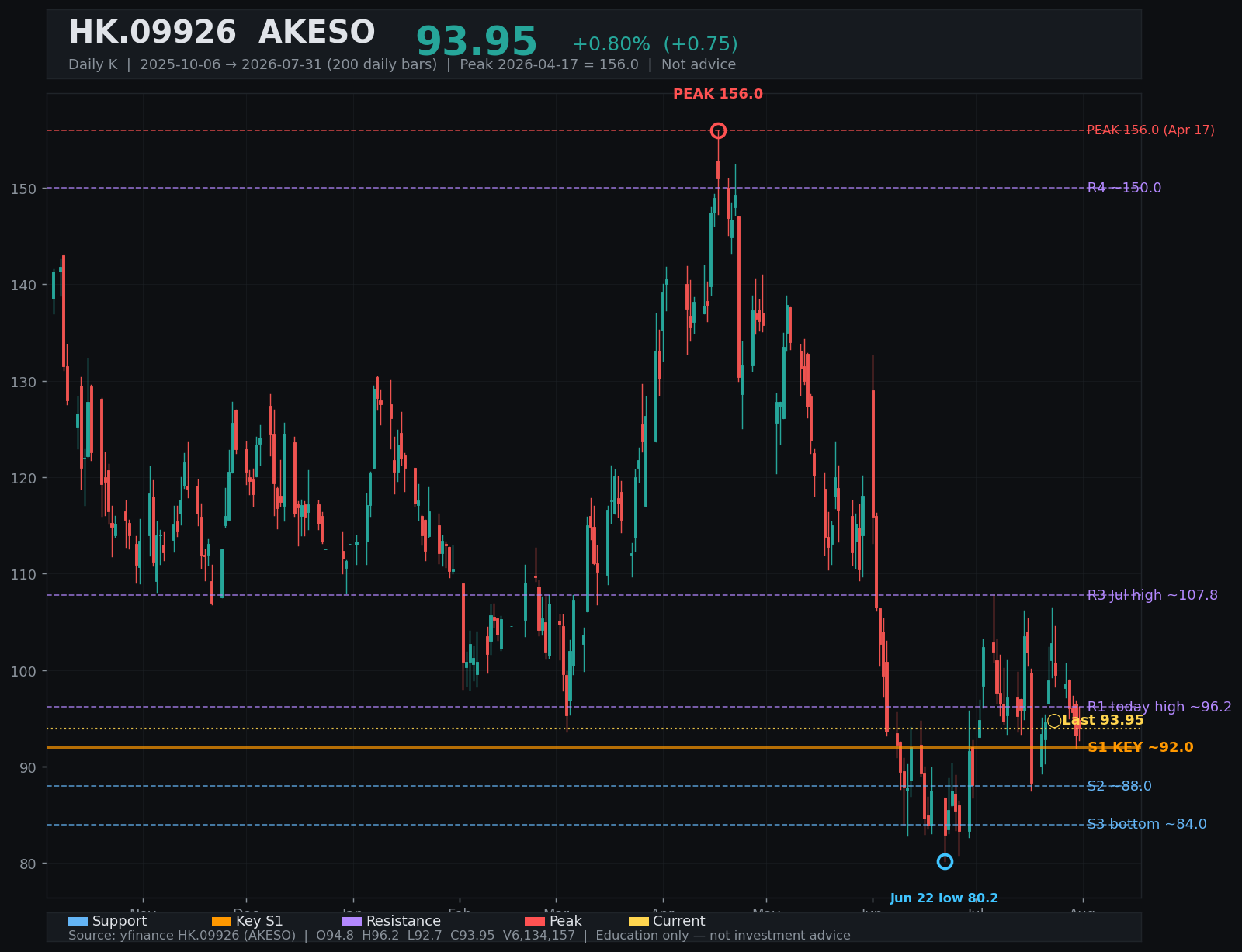The image size is (1242, 952).
Task: Click the 90 y-axis tick label
Action: coord(29,767)
